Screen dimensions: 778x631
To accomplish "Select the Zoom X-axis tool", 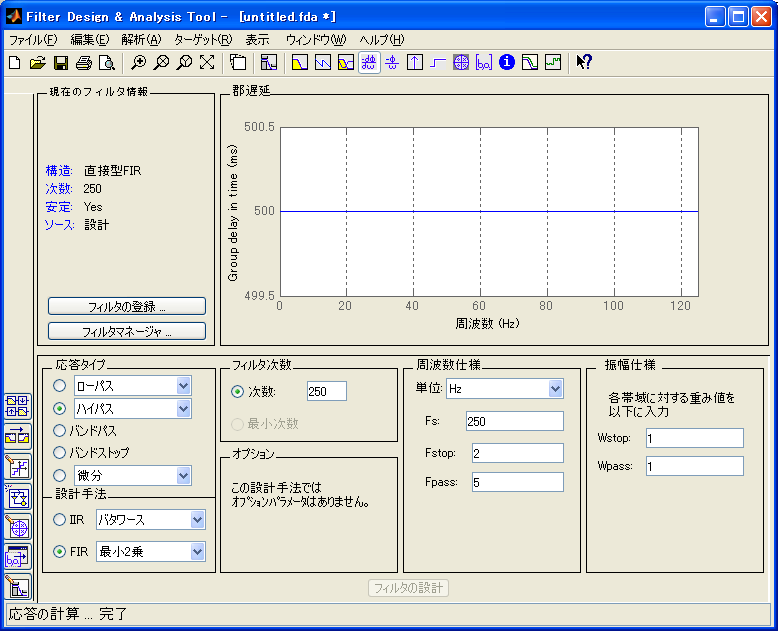I will (161, 63).
